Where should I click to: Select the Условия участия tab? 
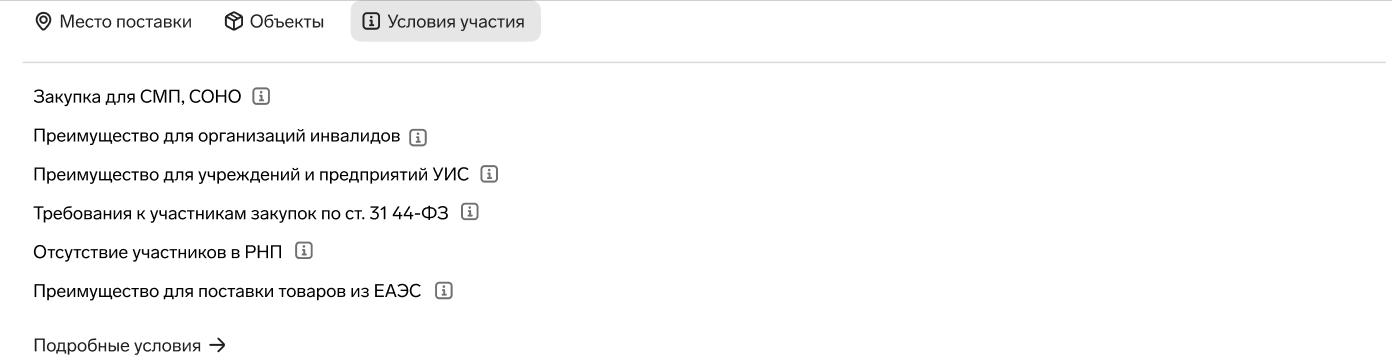pos(445,21)
